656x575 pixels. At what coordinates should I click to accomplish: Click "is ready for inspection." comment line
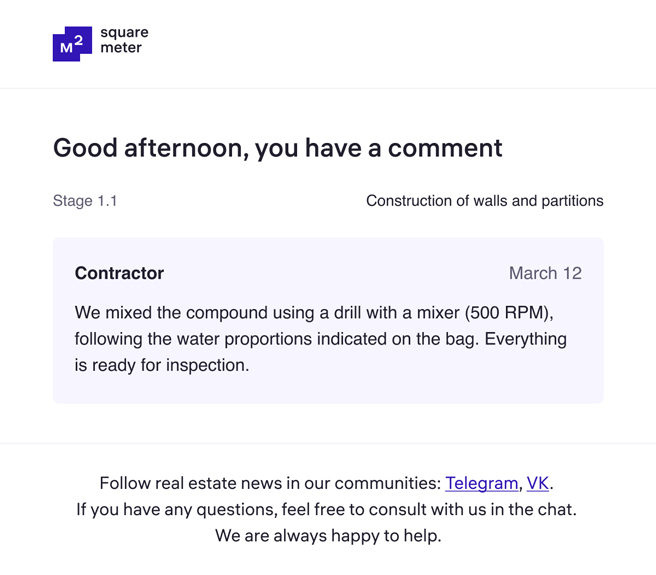(161, 365)
